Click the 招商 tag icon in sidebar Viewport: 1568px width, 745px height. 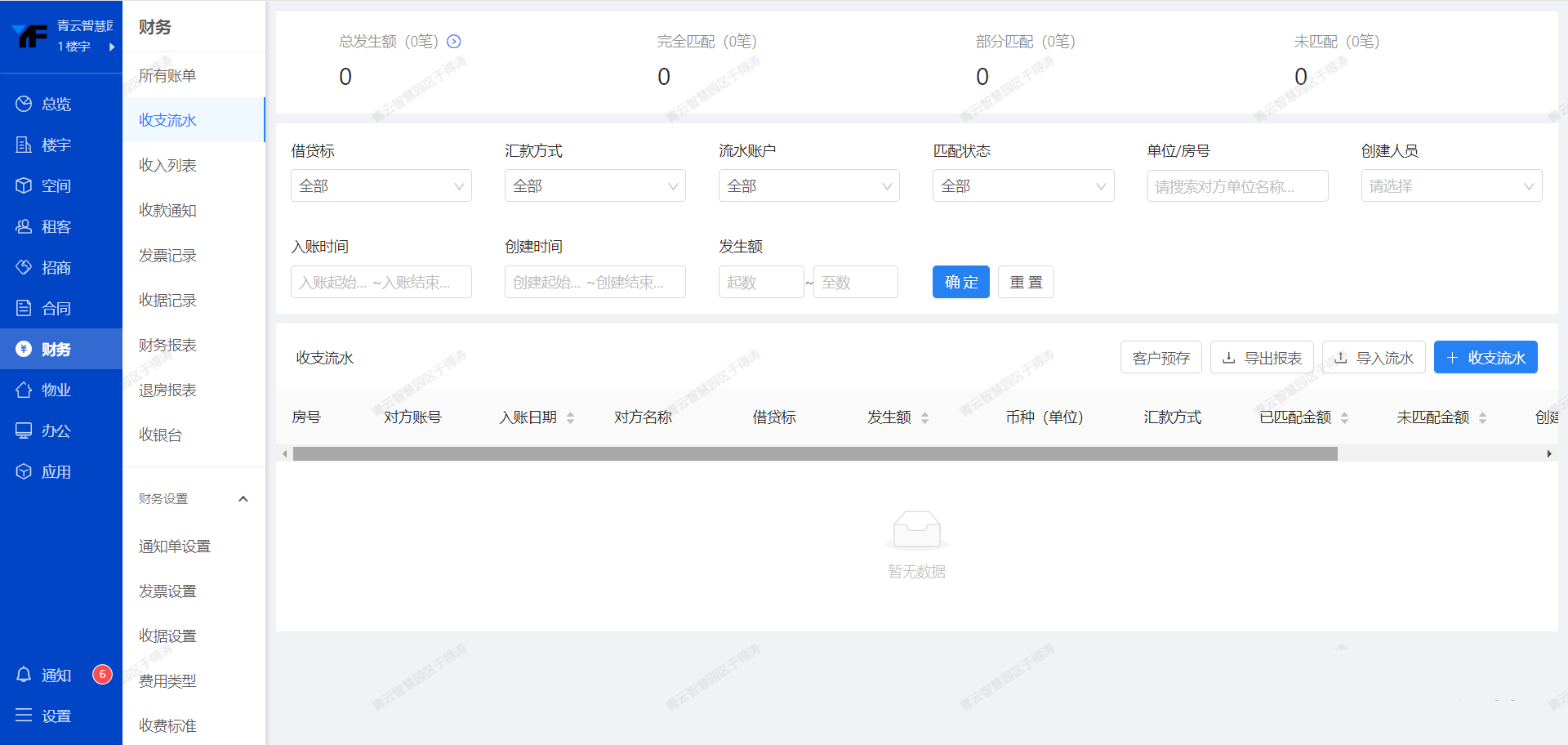24,267
